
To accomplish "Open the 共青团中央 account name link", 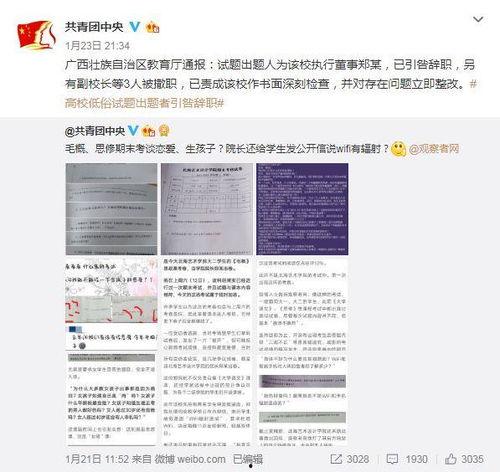I will pos(94,27).
